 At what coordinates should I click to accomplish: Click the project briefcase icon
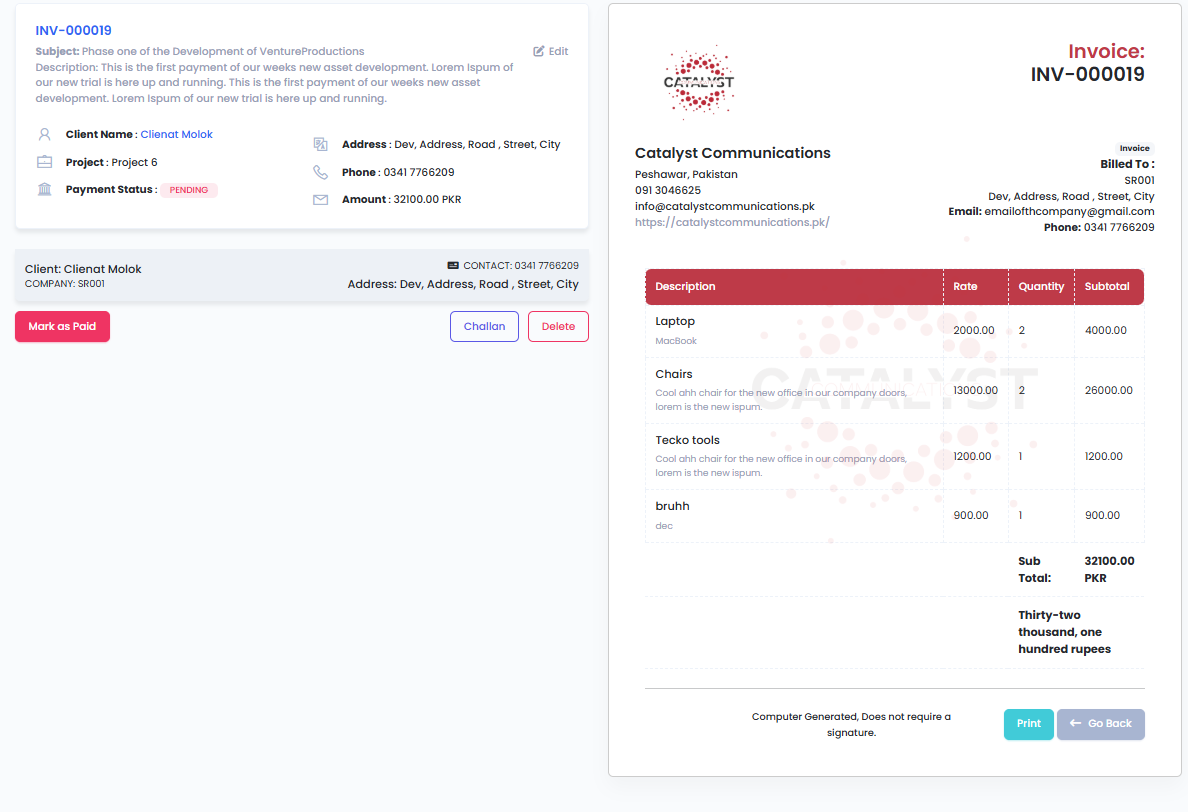coord(45,162)
